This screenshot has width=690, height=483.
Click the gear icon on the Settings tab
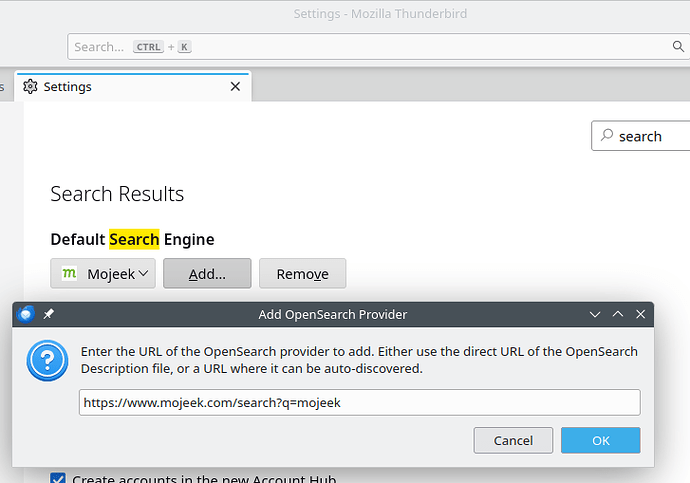30,87
